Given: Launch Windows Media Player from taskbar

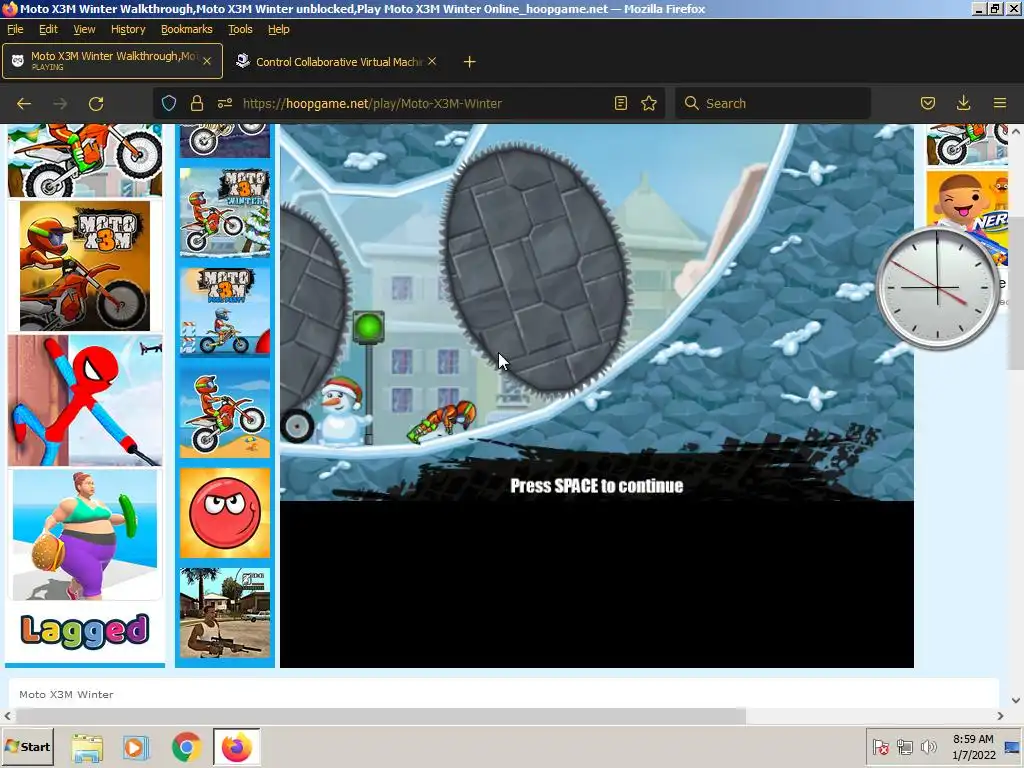Looking at the screenshot, I should click(x=136, y=747).
